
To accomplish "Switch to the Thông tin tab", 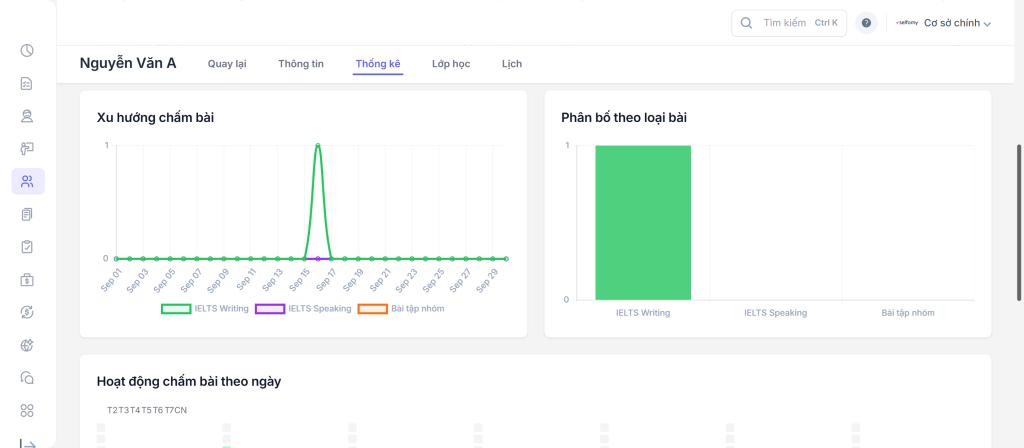I will [x=301, y=64].
